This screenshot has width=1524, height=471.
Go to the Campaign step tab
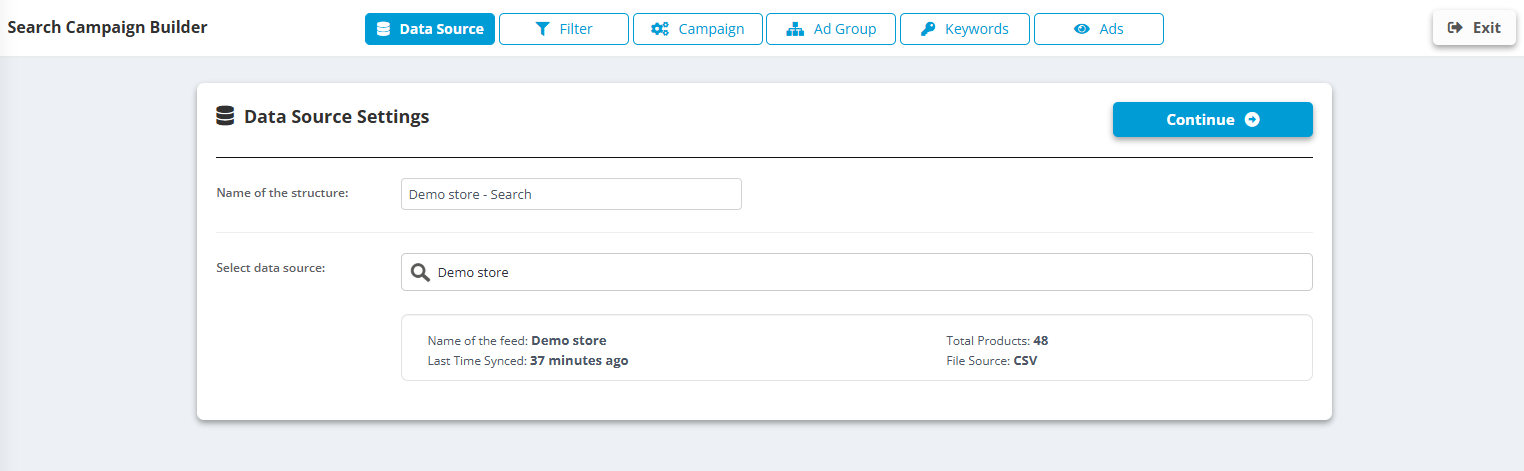(697, 29)
